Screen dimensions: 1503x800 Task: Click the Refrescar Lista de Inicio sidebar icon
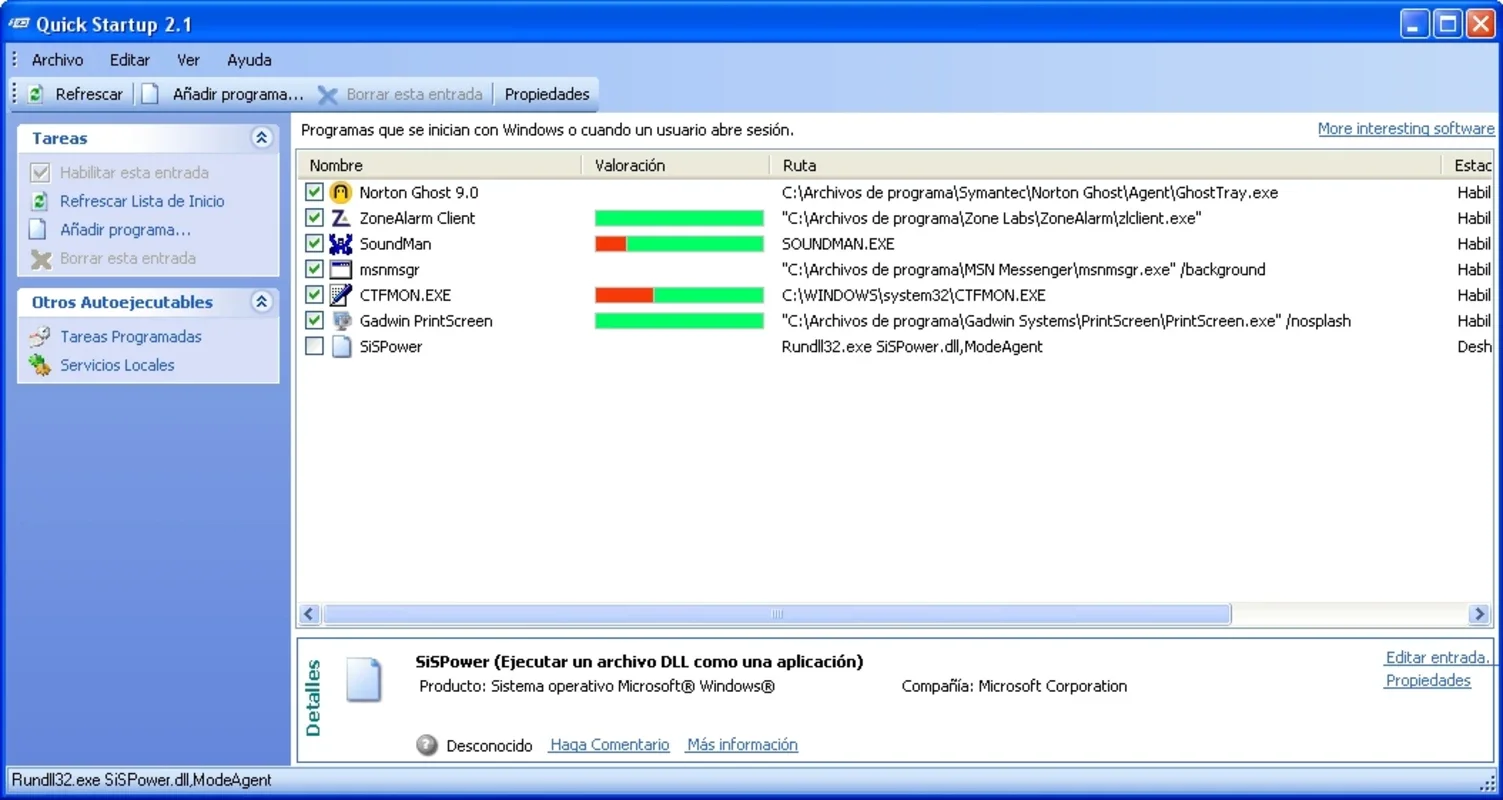[40, 201]
